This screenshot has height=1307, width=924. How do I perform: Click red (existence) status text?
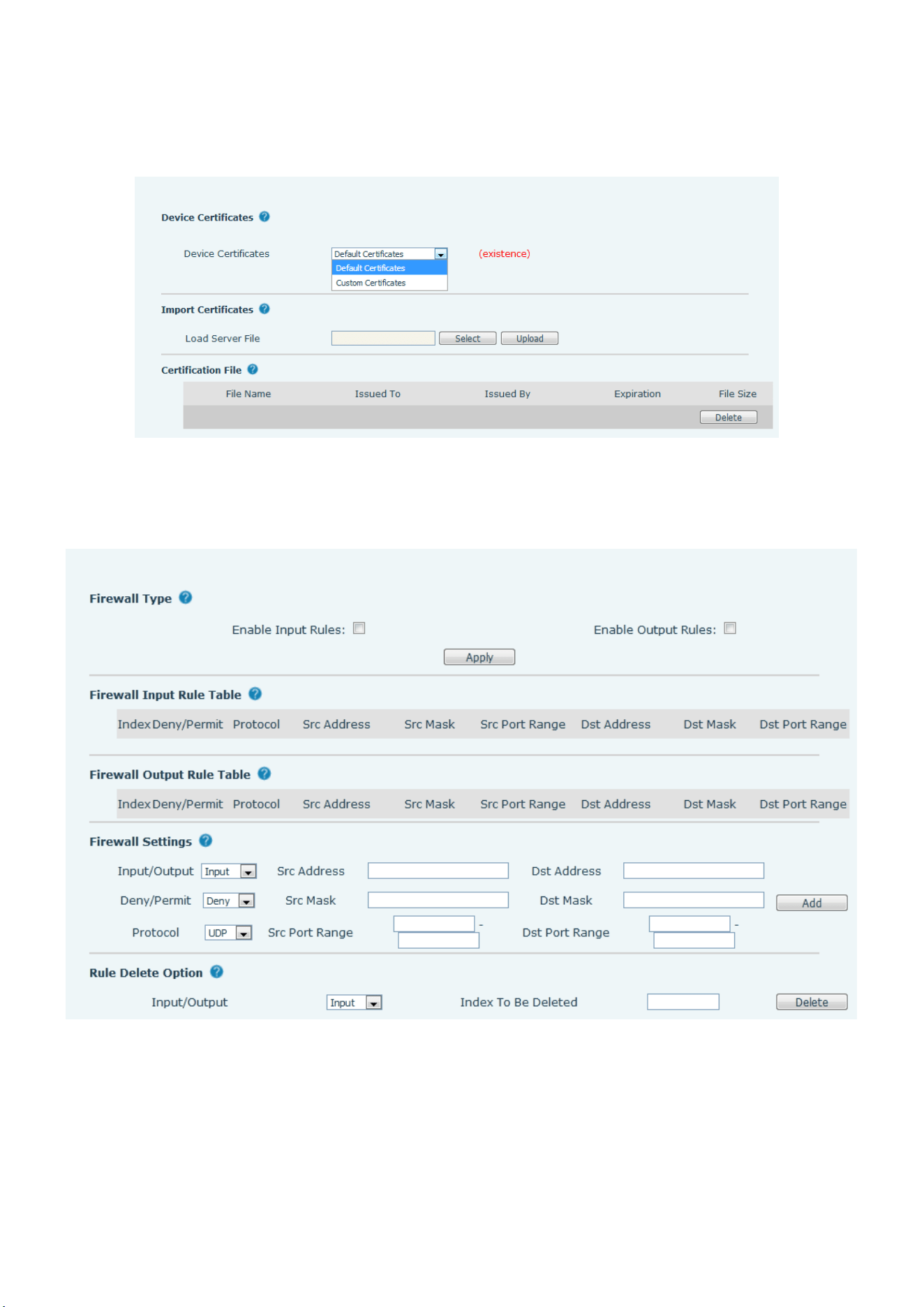(x=505, y=253)
